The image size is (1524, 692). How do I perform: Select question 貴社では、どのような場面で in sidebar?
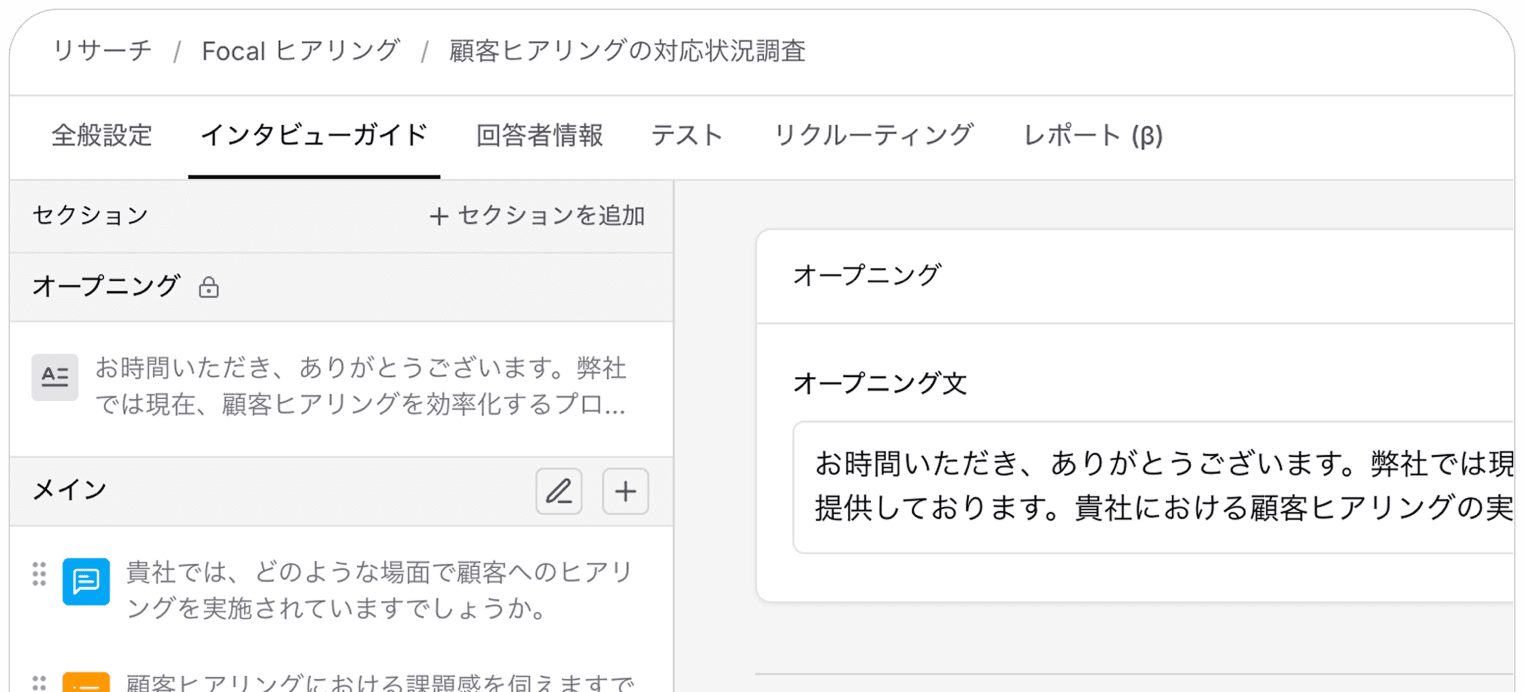click(380, 590)
